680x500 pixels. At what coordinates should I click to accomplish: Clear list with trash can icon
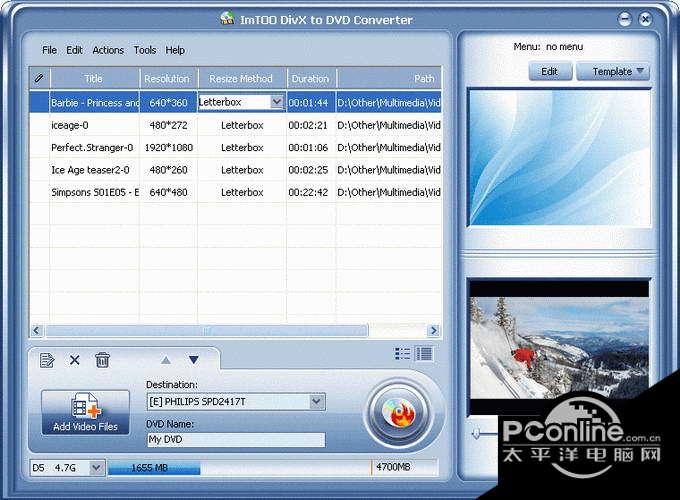(x=102, y=360)
